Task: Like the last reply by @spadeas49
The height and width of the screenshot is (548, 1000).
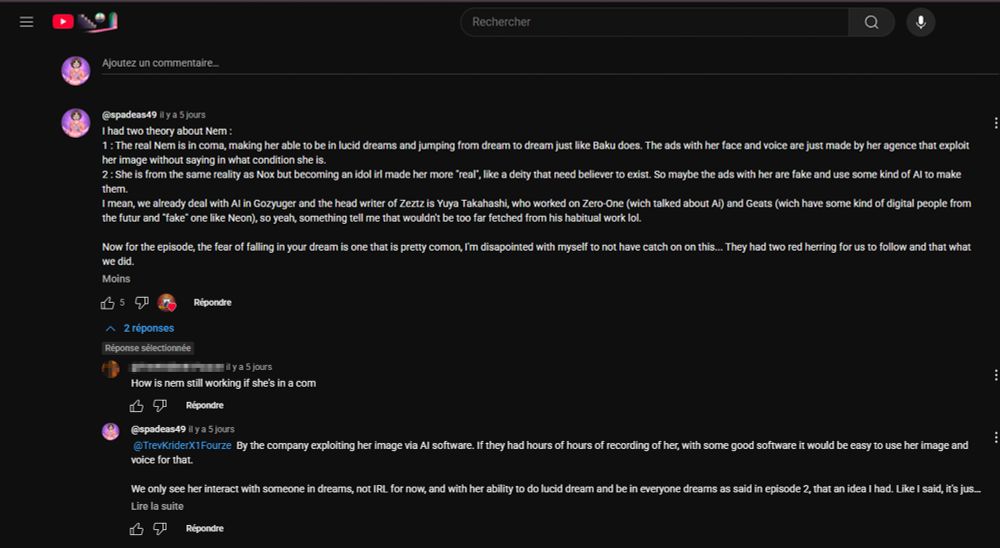Action: [137, 528]
